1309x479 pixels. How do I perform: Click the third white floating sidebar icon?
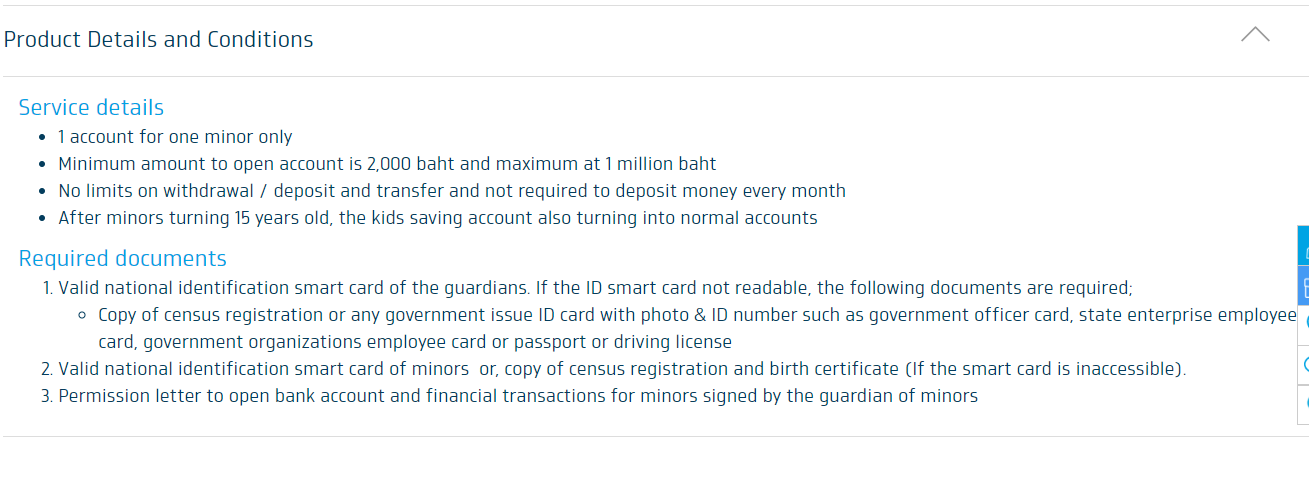(1303, 325)
